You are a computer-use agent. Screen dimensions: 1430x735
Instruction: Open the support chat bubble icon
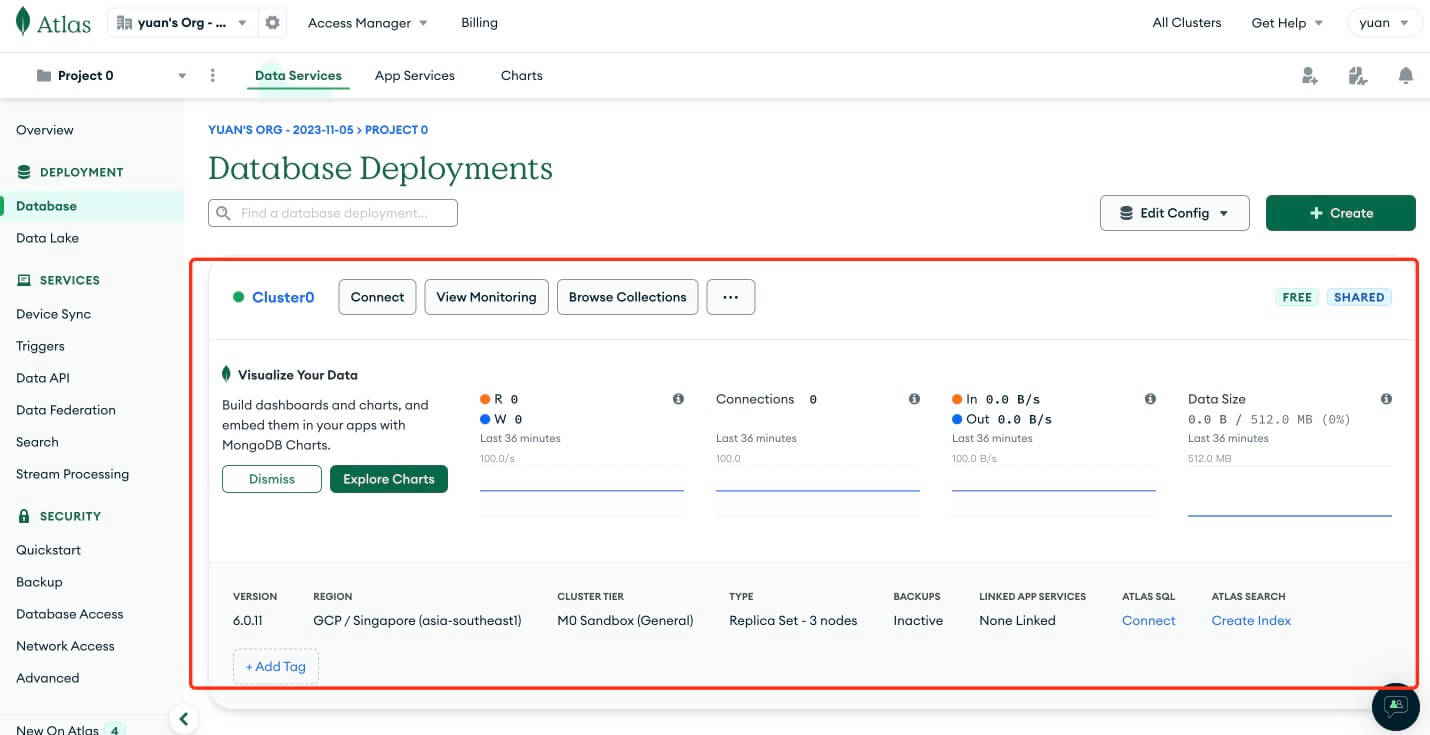(x=1395, y=706)
